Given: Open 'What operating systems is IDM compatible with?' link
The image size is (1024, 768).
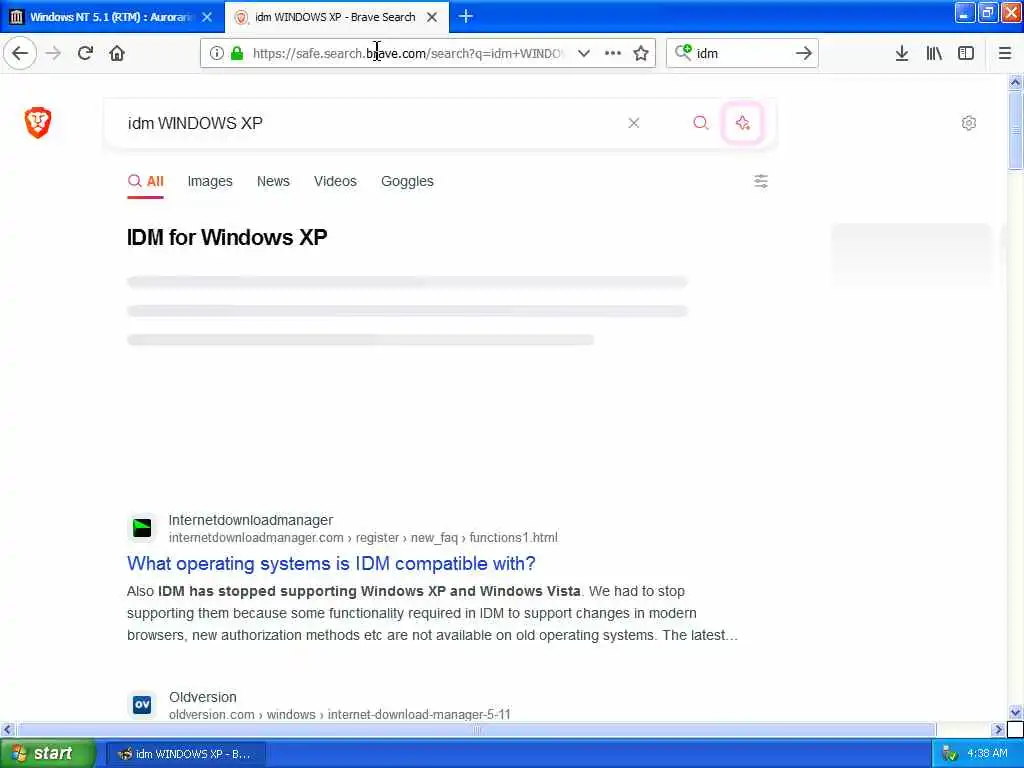Looking at the screenshot, I should click(x=331, y=563).
